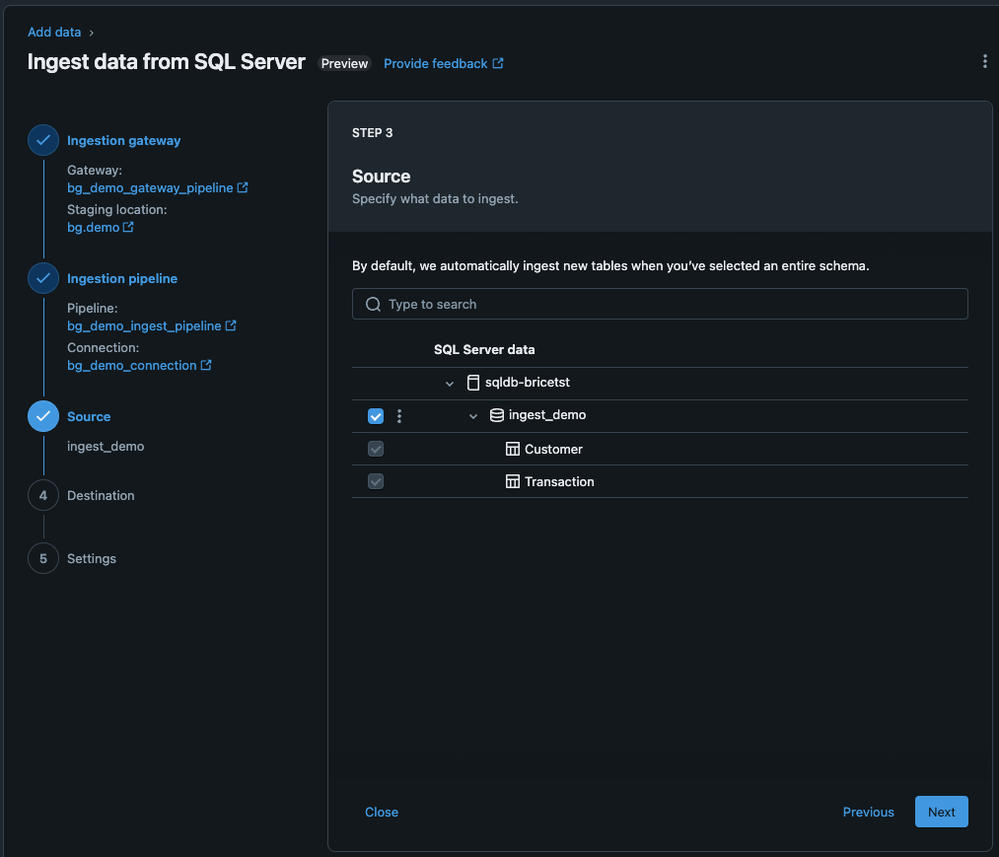The width and height of the screenshot is (999, 857).
Task: Click external link icon beside bg_demo_connection
Action: [206, 365]
